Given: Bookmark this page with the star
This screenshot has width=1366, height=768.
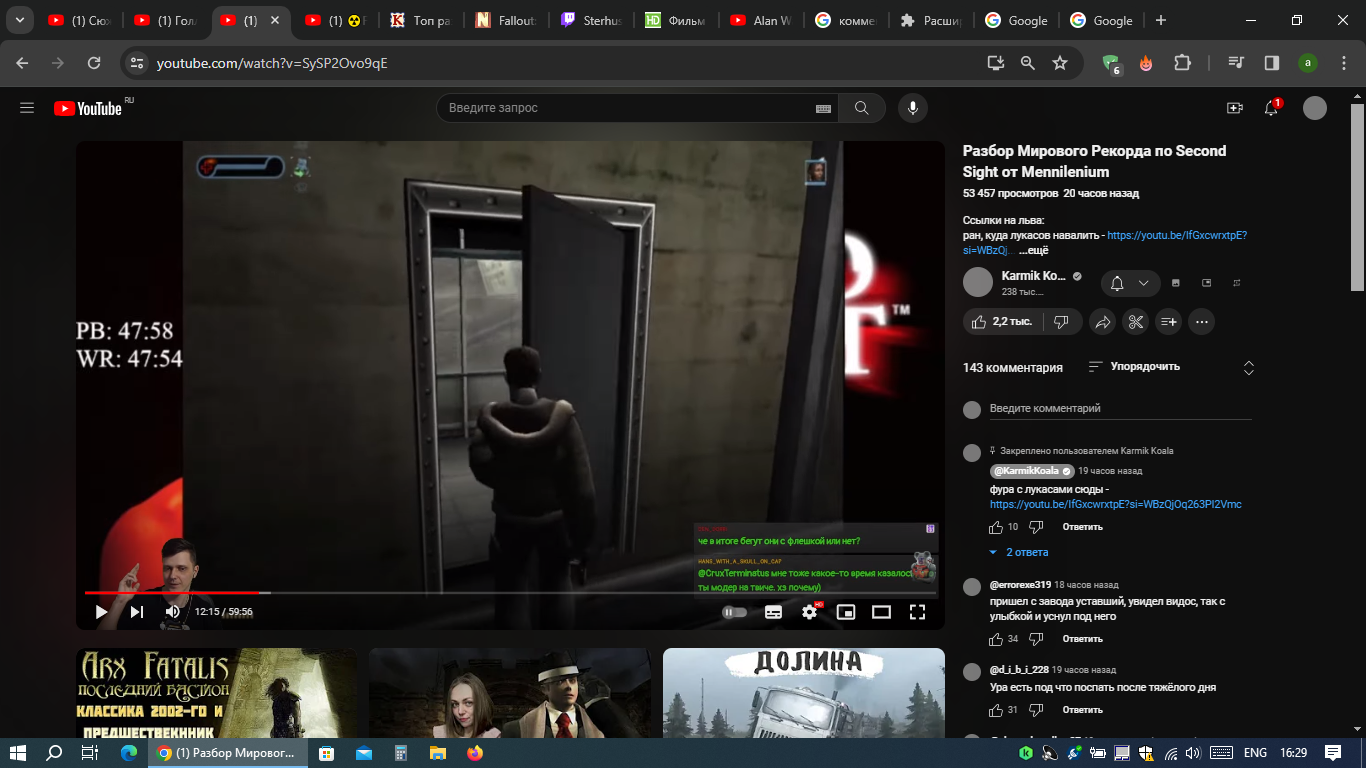Looking at the screenshot, I should tap(1060, 63).
